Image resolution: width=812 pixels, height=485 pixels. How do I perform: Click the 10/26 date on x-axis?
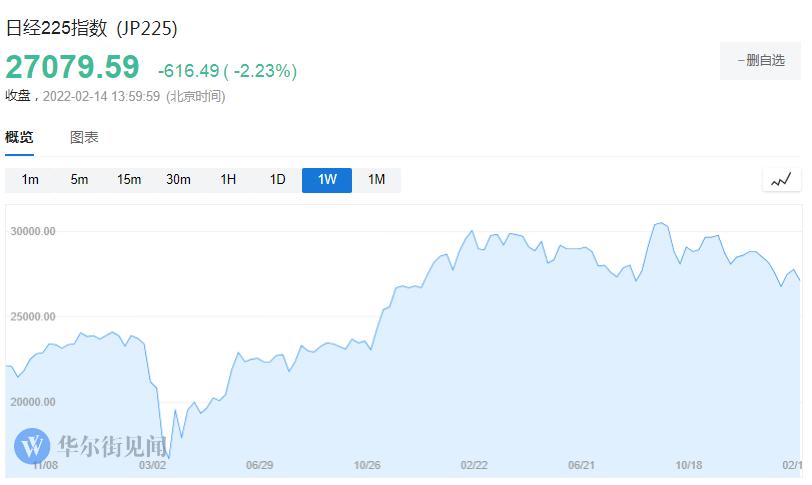pos(367,465)
